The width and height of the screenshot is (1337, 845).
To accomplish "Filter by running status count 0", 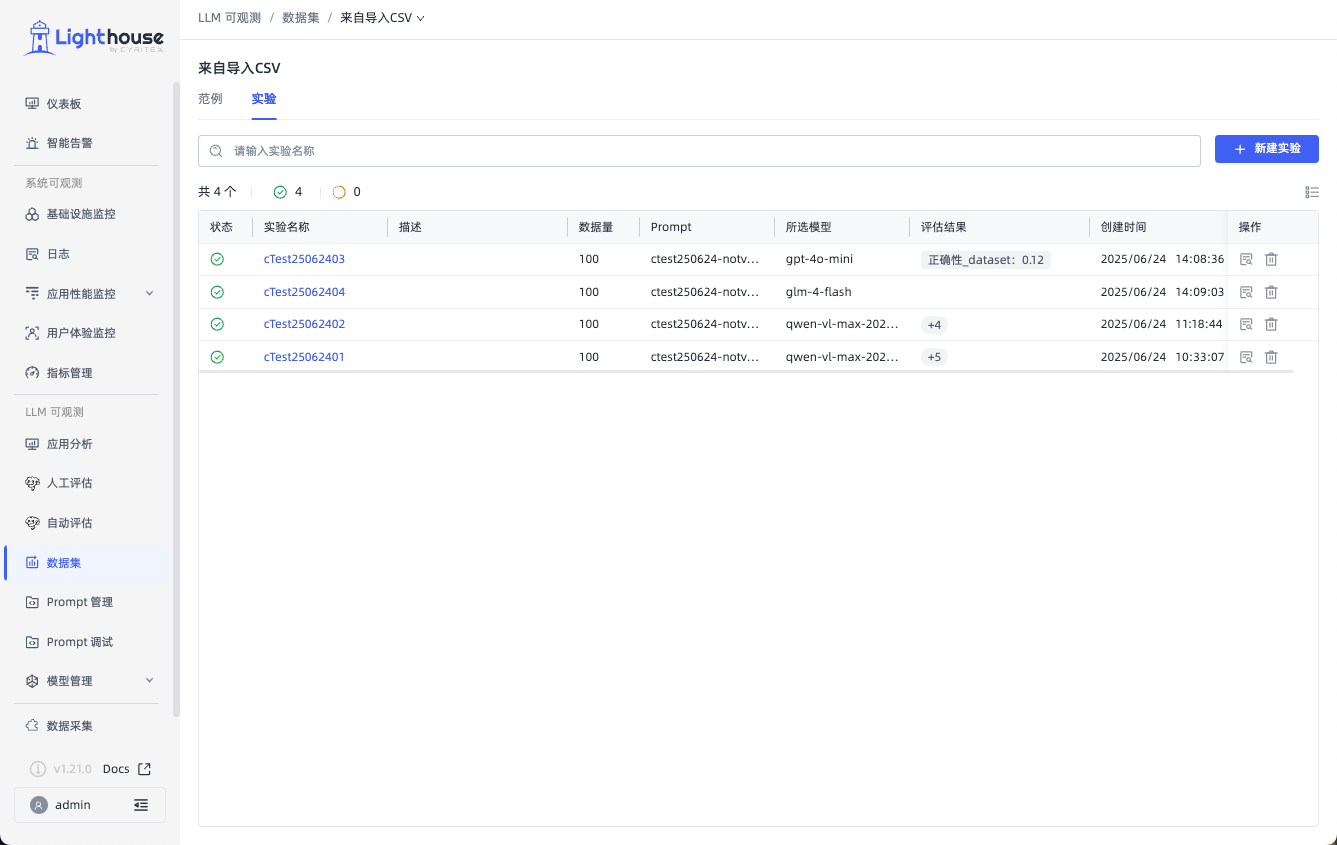I will pyautogui.click(x=346, y=192).
